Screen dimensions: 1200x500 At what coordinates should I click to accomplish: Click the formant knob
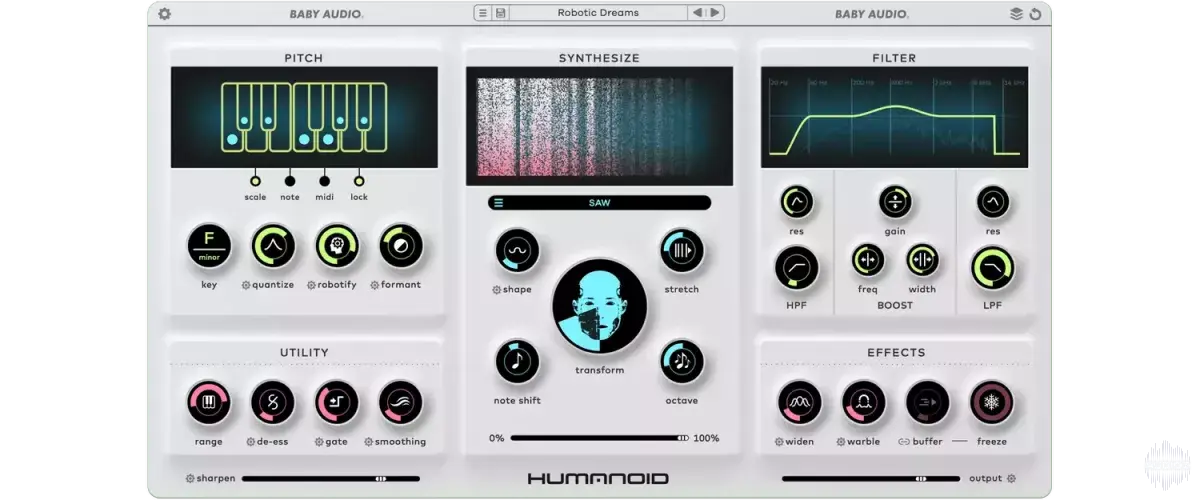click(x=401, y=246)
